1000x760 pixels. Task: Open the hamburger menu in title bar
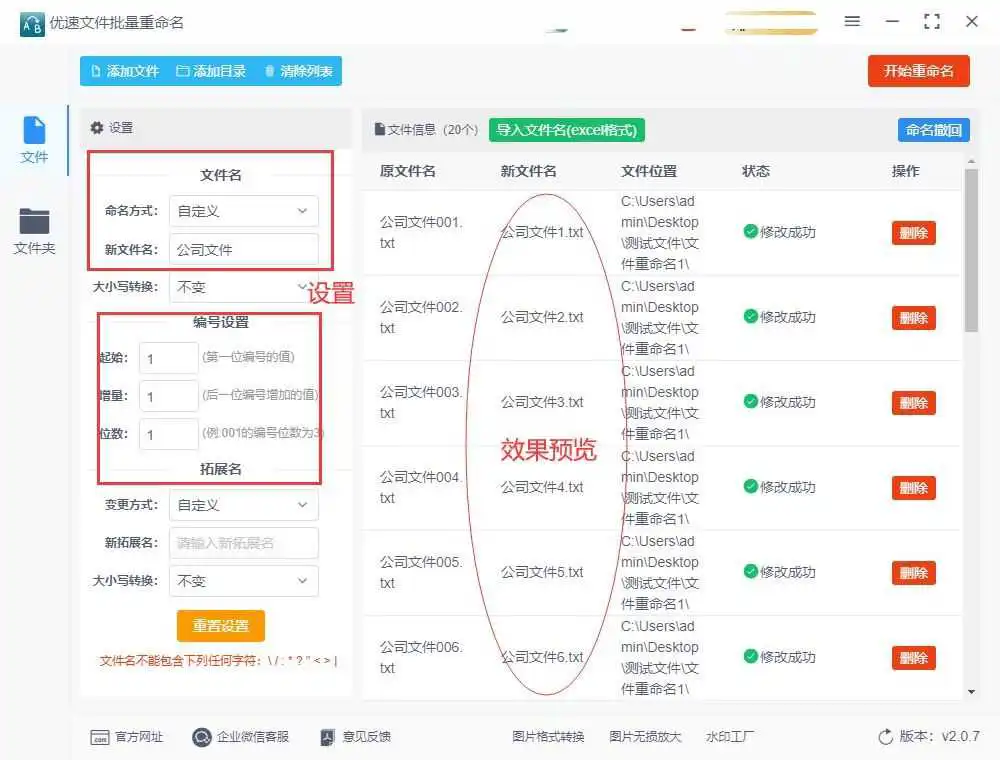click(x=852, y=21)
